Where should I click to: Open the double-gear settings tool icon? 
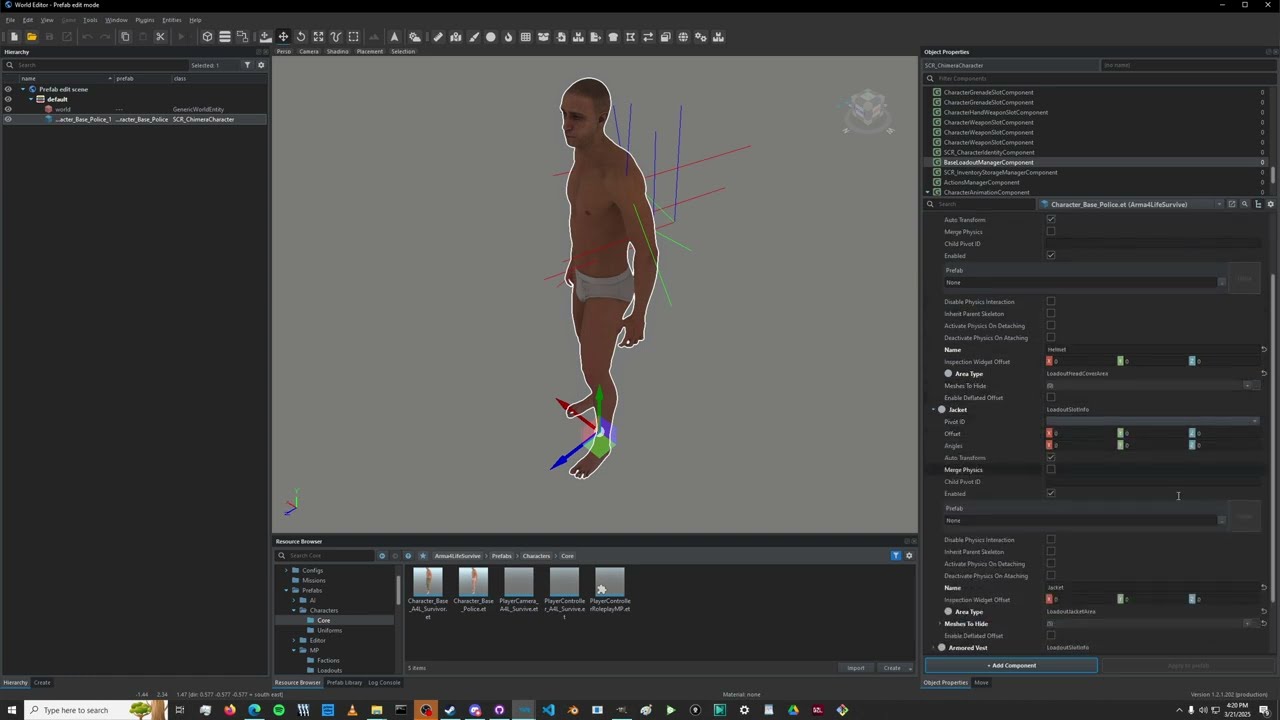click(700, 37)
